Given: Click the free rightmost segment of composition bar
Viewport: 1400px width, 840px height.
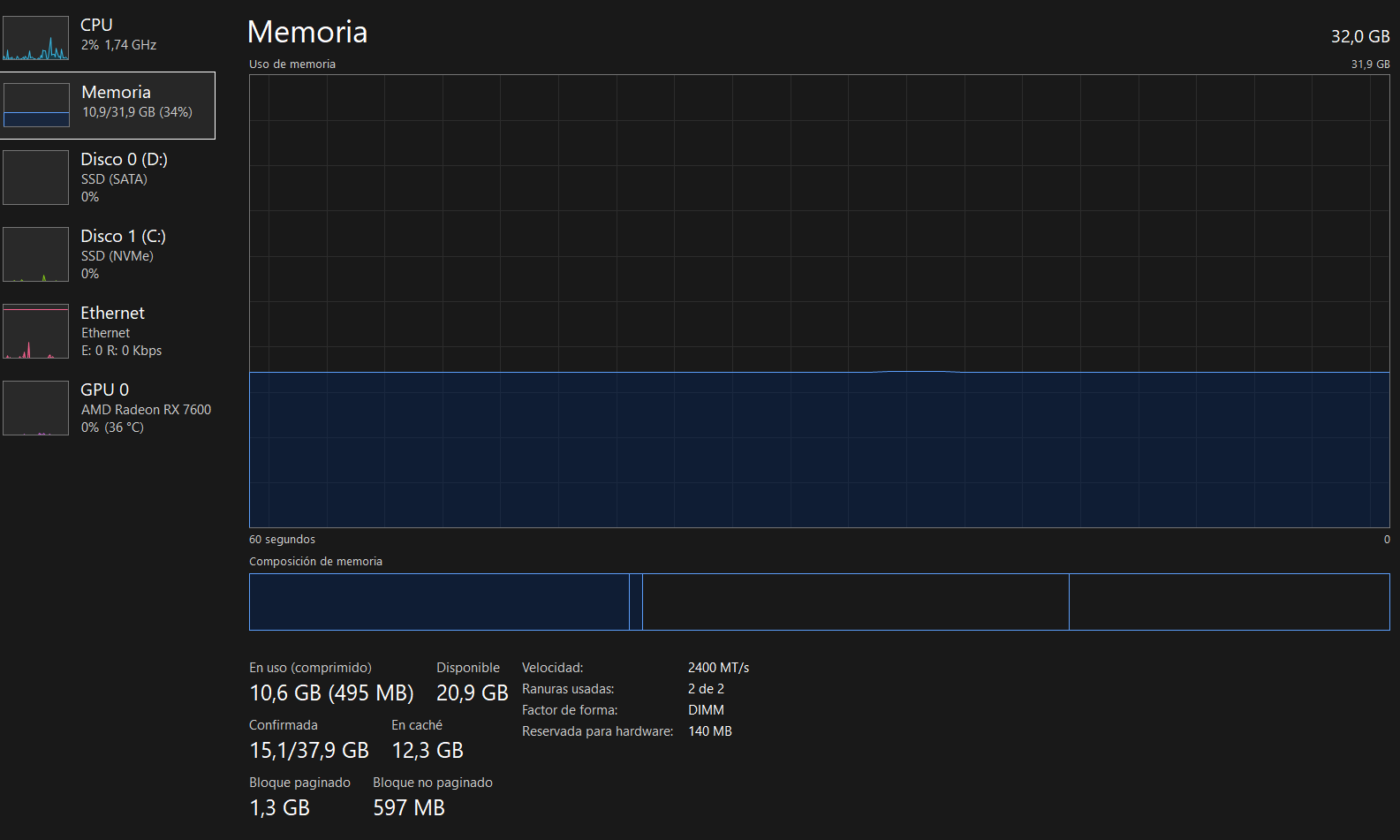Looking at the screenshot, I should click(x=1229, y=602).
